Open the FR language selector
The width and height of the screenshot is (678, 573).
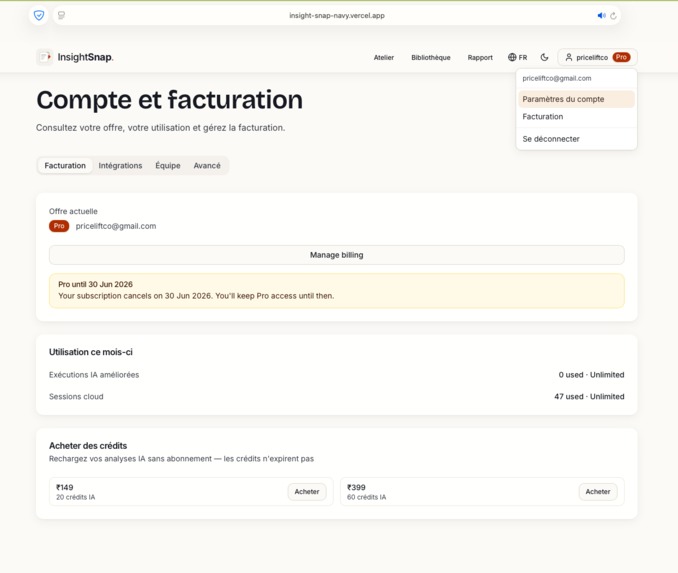(518, 57)
